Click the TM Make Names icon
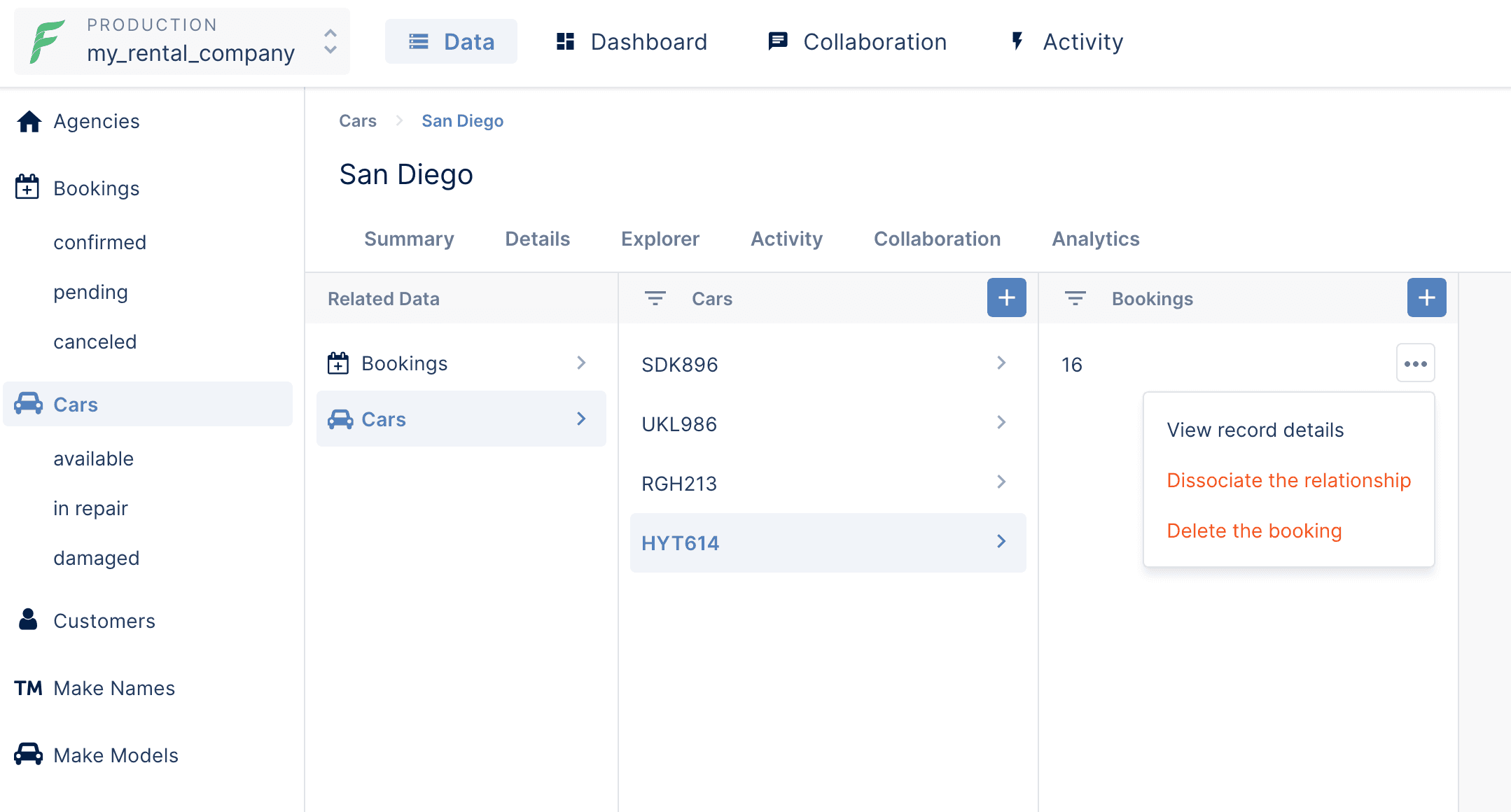 [28, 688]
